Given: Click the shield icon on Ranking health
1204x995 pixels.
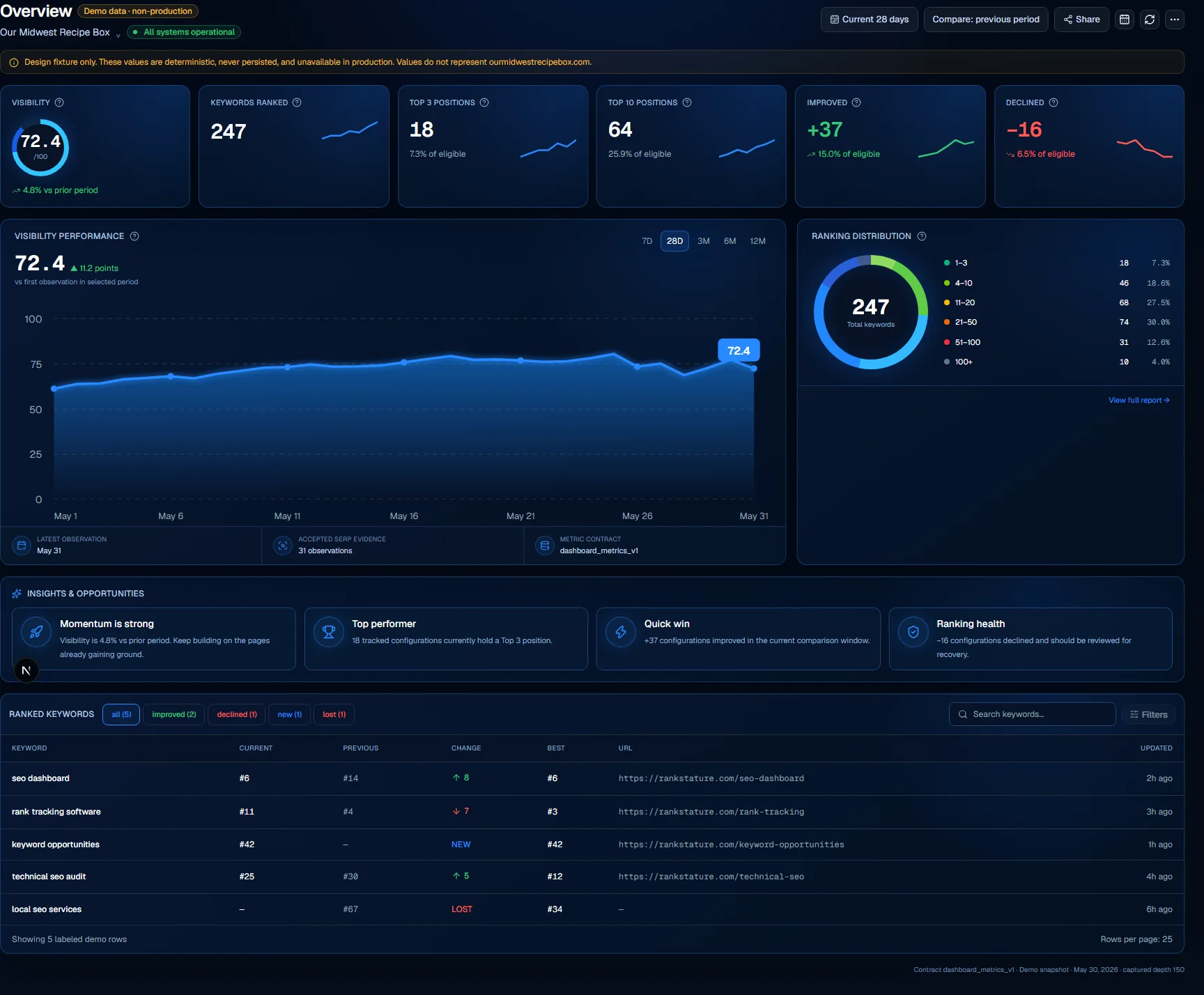Looking at the screenshot, I should (913, 632).
